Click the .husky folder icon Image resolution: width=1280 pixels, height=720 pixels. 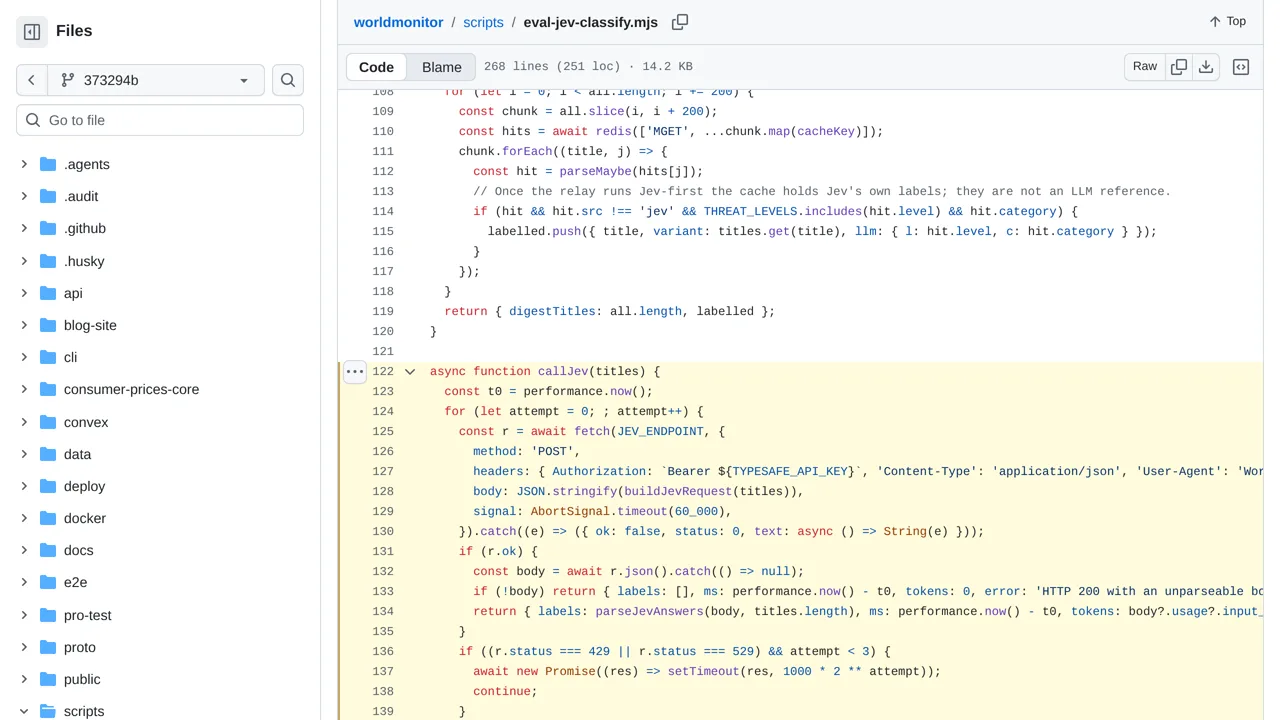[48, 261]
